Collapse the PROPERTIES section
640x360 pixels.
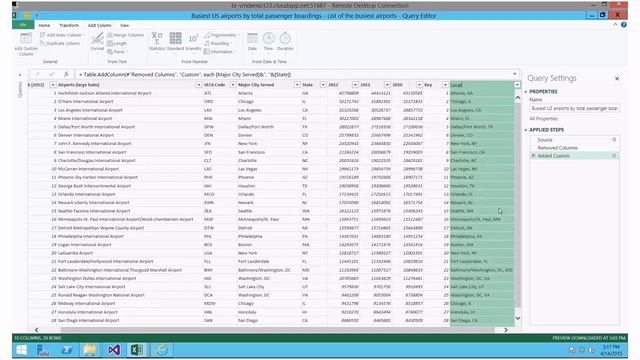[x=526, y=92]
